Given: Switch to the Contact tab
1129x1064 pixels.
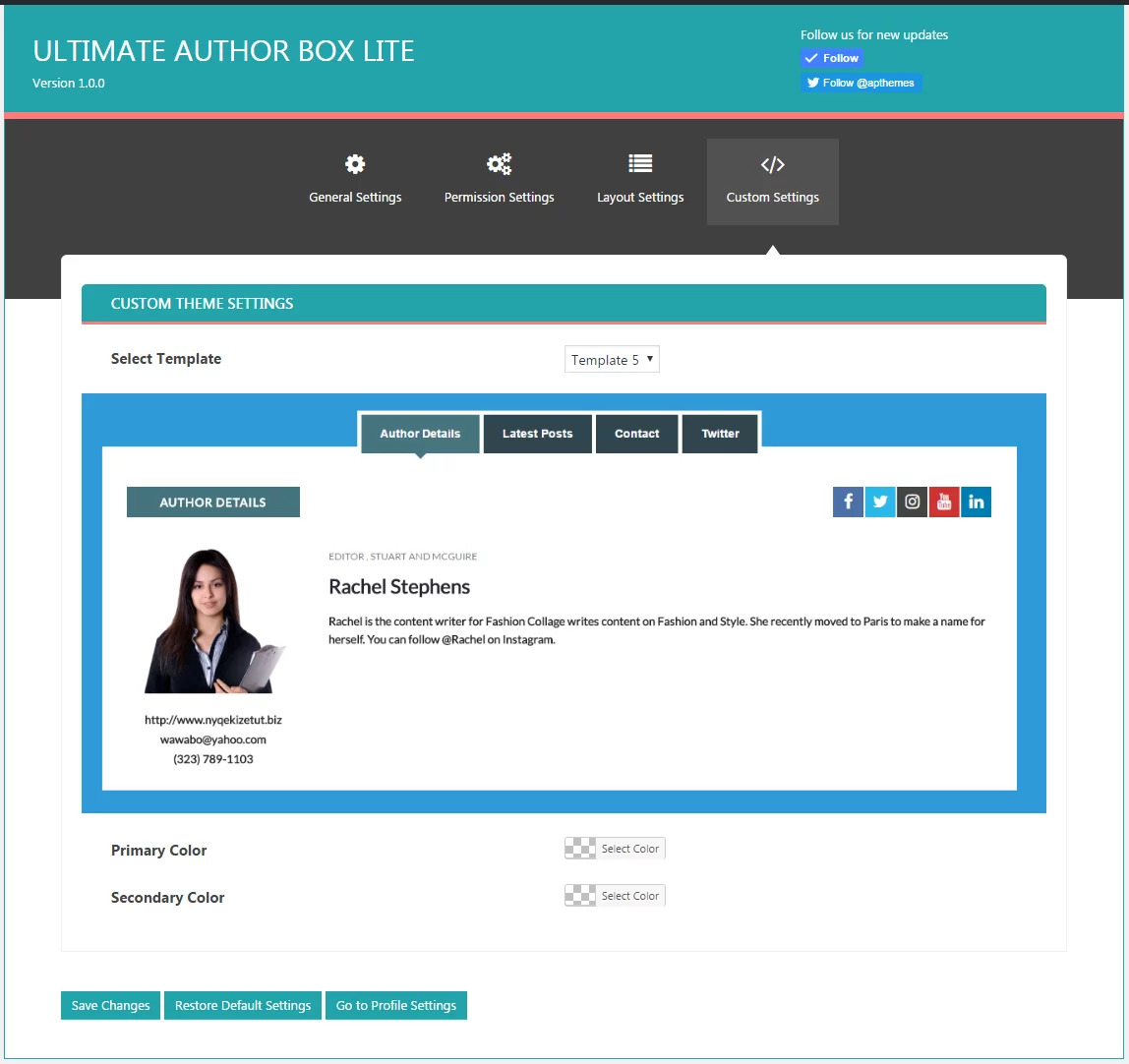Looking at the screenshot, I should [x=636, y=433].
